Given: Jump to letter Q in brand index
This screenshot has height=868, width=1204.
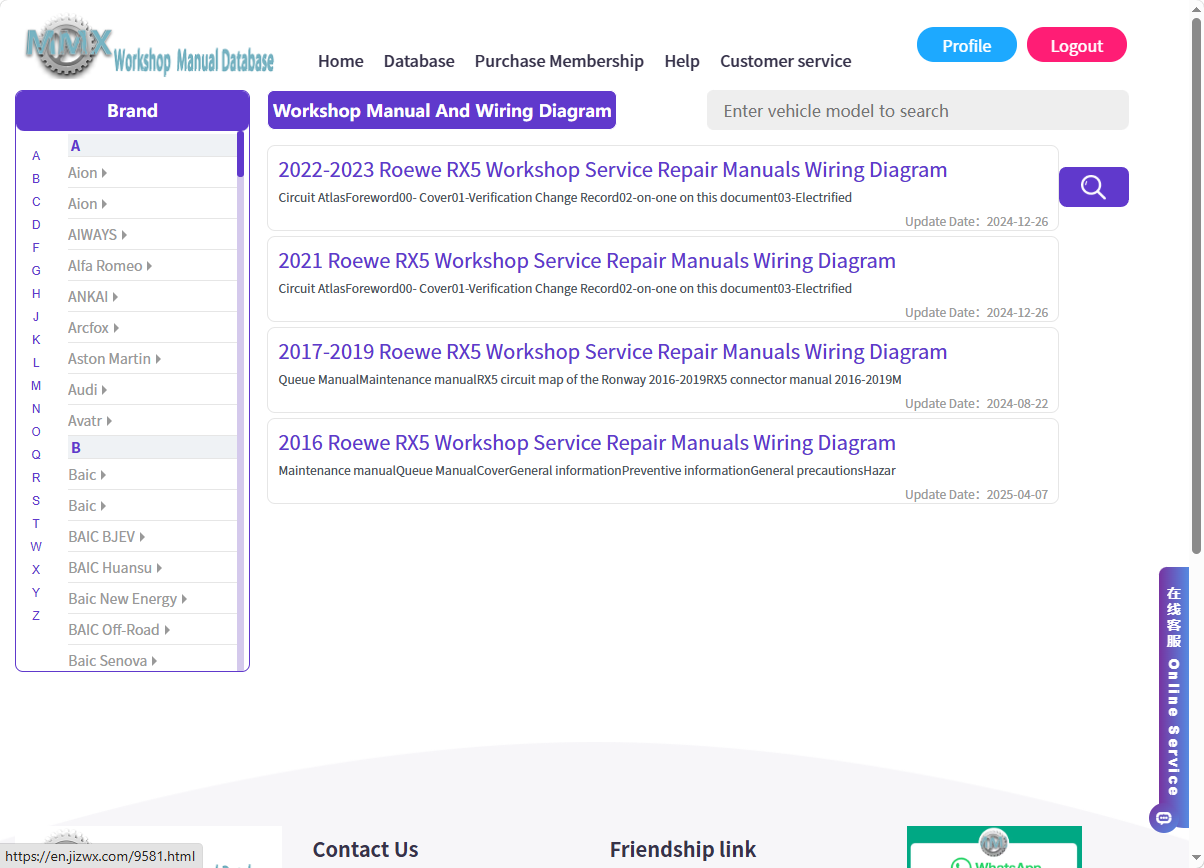Looking at the screenshot, I should [x=36, y=455].
